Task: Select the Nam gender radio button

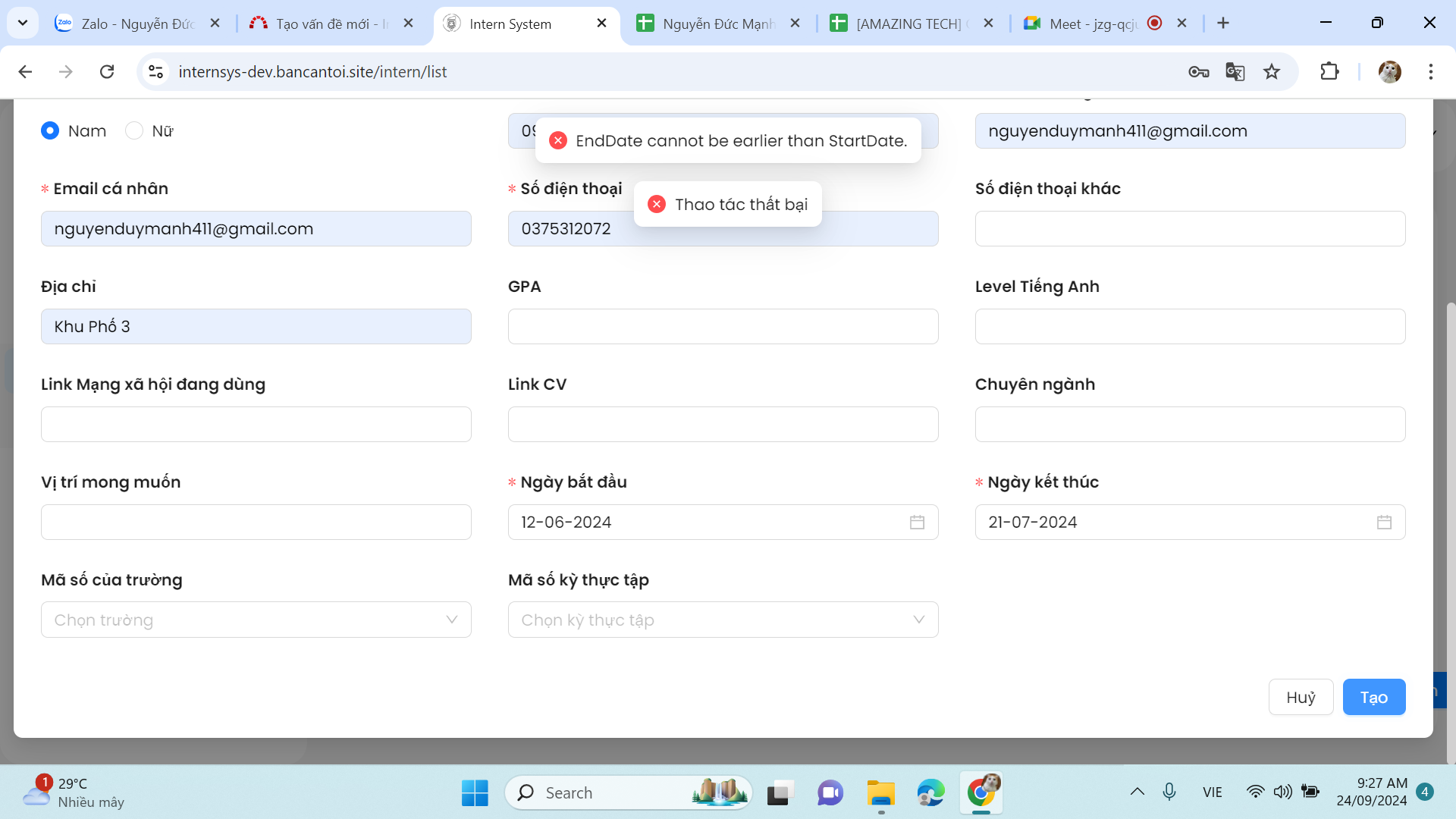Action: click(x=50, y=131)
